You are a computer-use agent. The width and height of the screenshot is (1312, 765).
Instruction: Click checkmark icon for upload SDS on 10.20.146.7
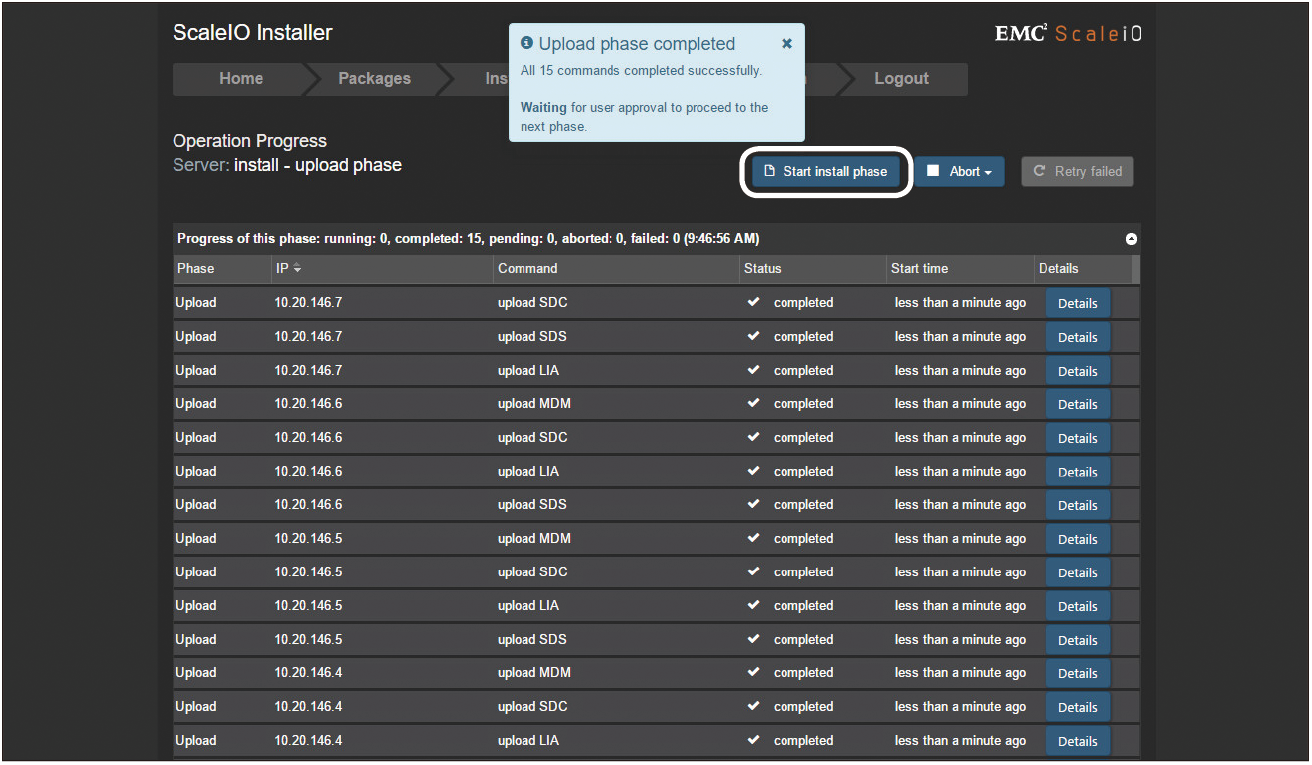[x=754, y=336]
